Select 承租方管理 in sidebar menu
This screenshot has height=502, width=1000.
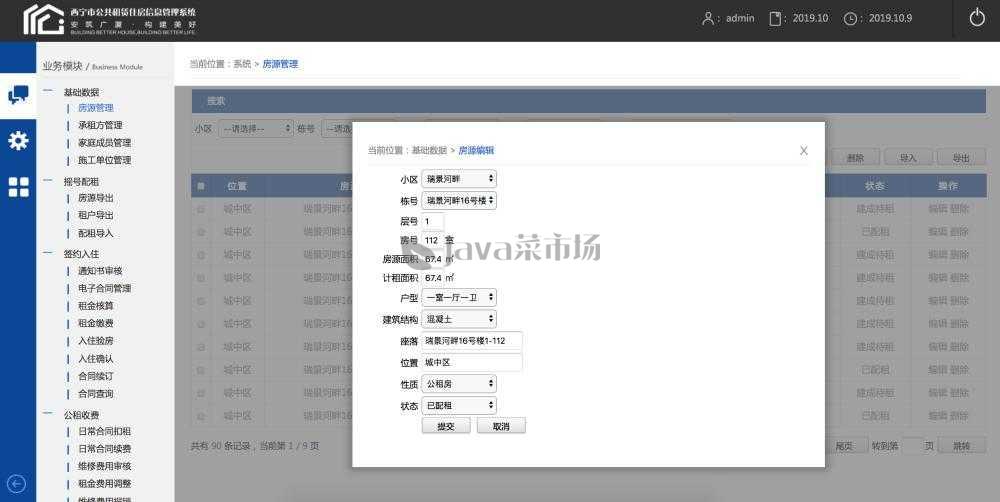click(100, 126)
